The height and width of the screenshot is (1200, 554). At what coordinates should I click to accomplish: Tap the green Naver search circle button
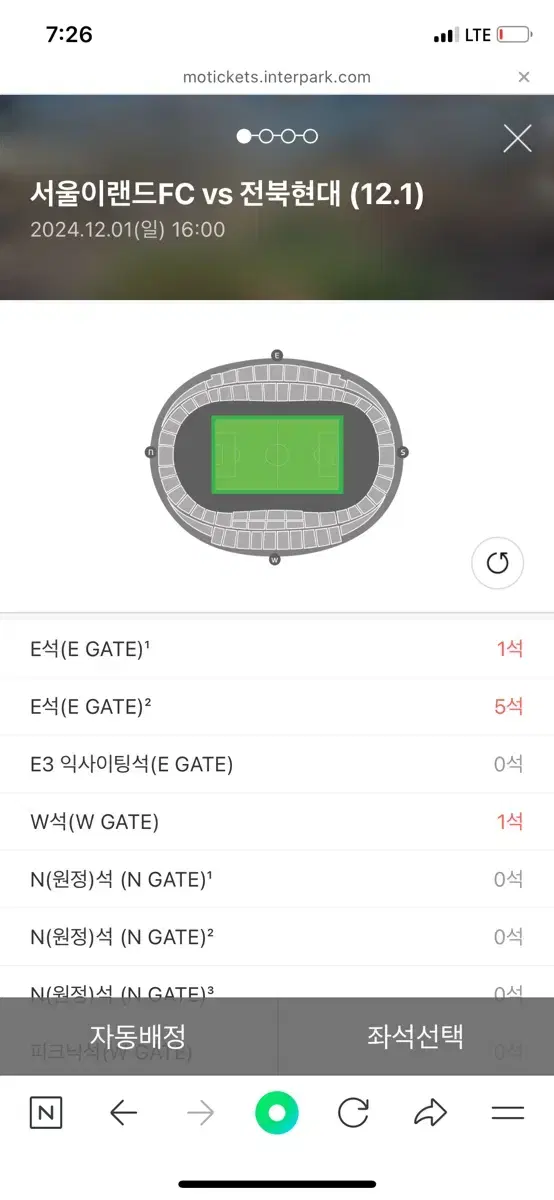277,1113
